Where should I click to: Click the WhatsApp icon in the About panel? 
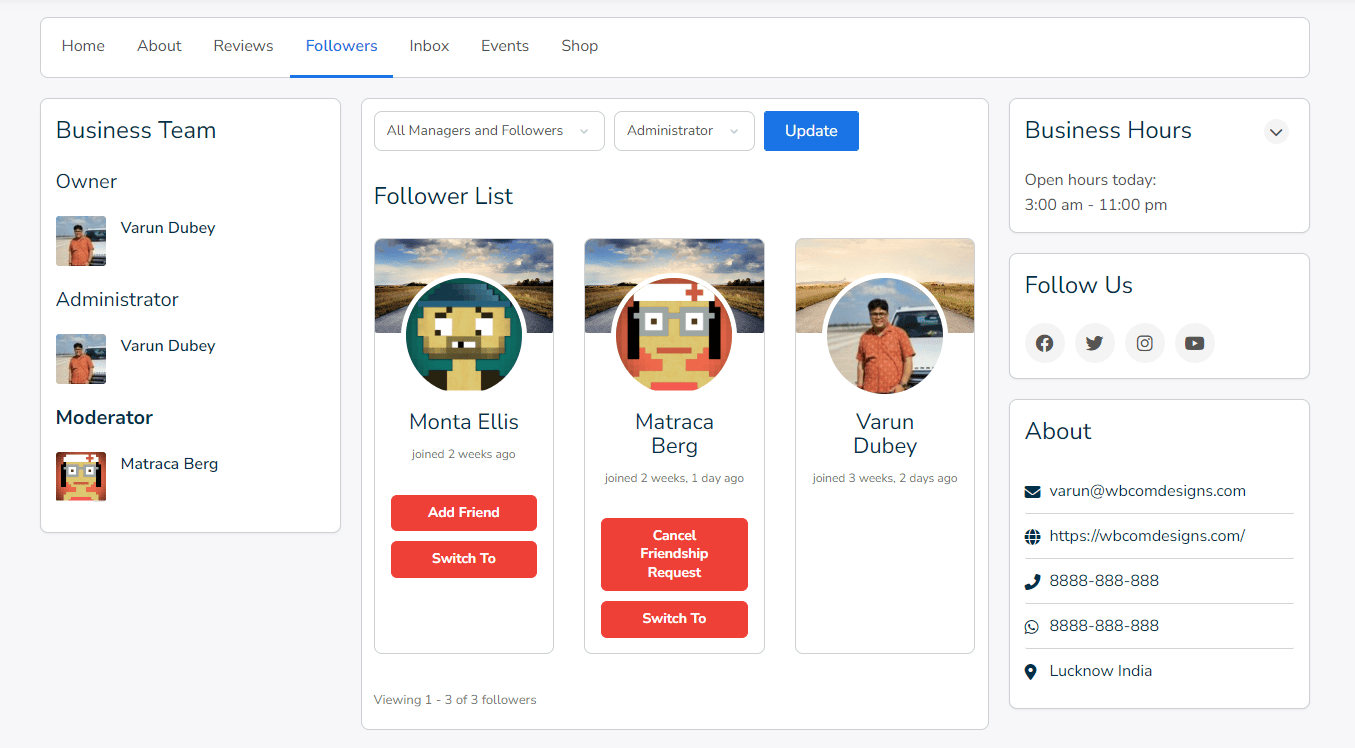click(1031, 625)
